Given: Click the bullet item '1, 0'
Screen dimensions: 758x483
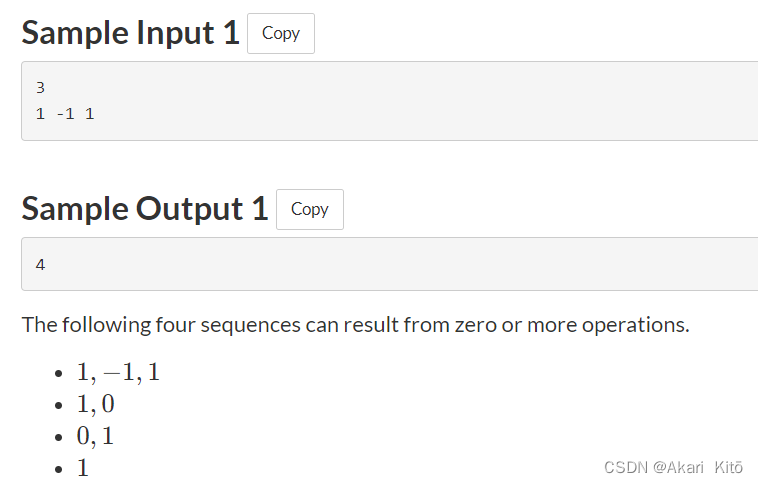Looking at the screenshot, I should pyautogui.click(x=95, y=404).
